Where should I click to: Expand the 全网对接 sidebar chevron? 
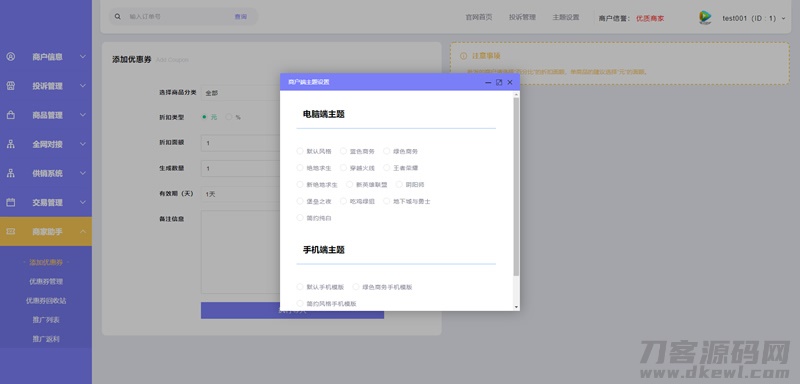pos(83,144)
